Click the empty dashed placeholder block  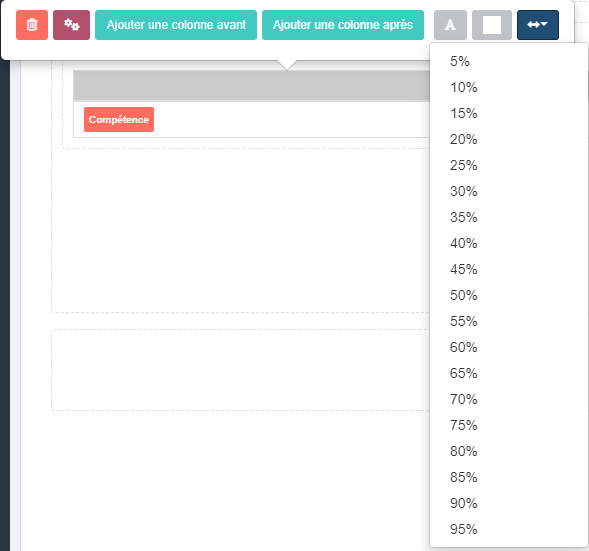pos(240,370)
